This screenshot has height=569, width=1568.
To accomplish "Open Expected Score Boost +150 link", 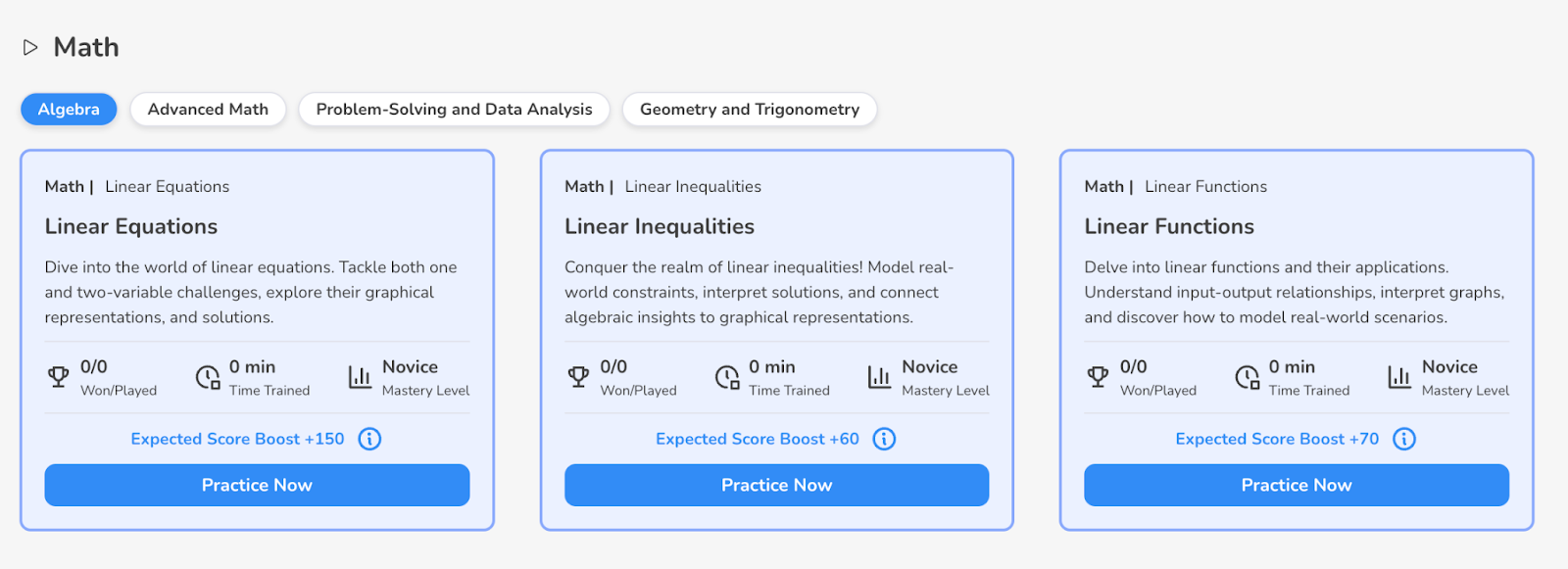I will coord(238,439).
